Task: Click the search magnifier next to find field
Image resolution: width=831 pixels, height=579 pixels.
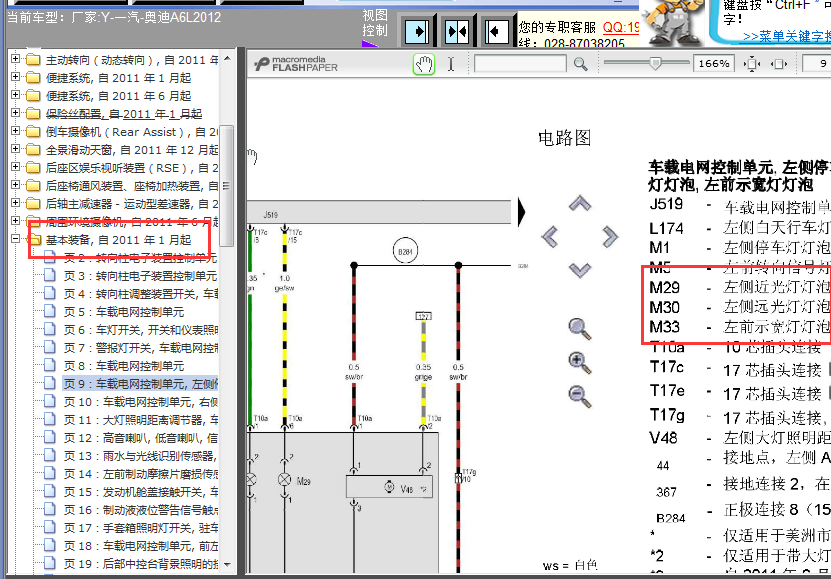Action: (581, 64)
